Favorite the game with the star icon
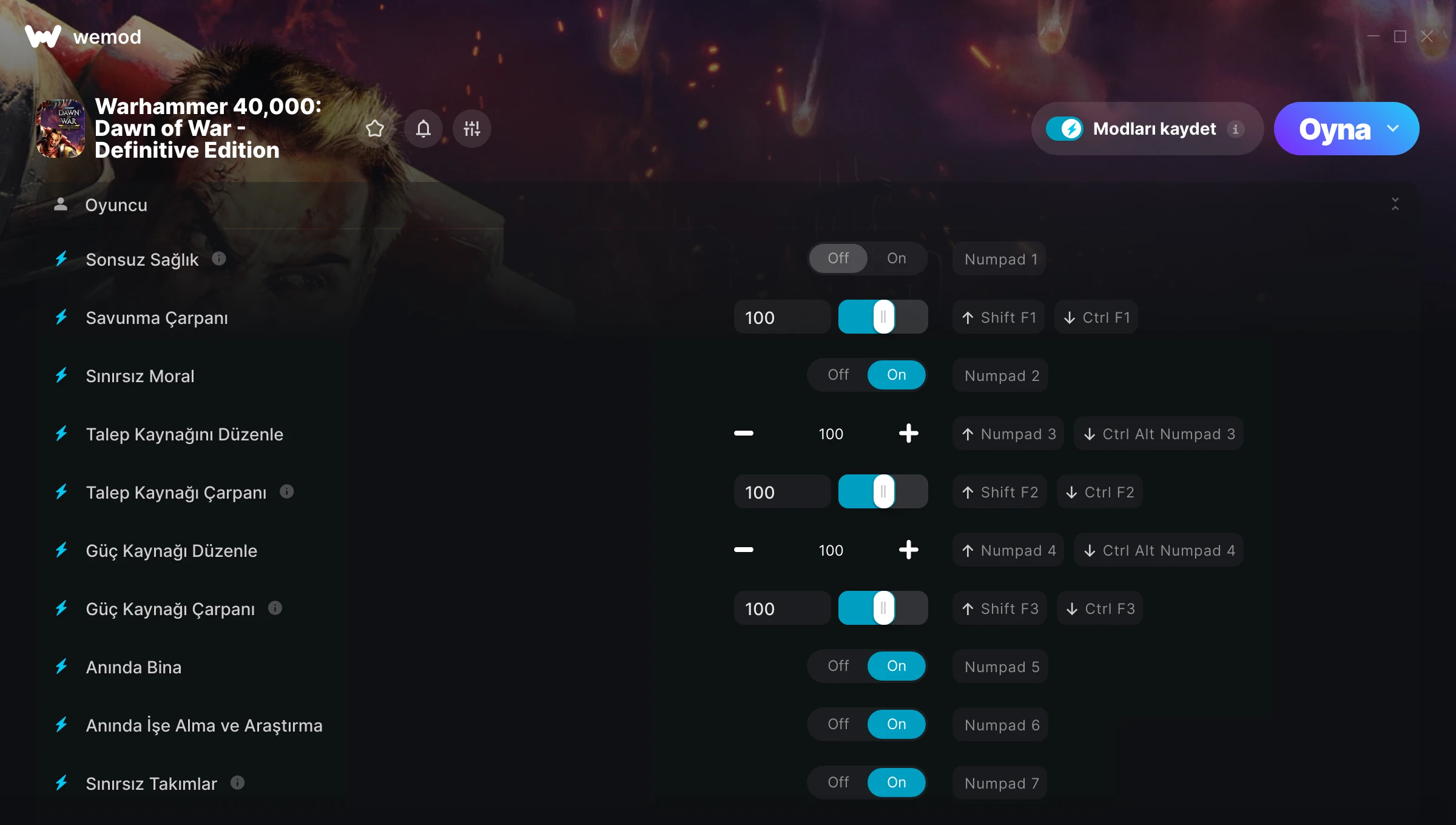Image resolution: width=1456 pixels, height=825 pixels. click(x=375, y=129)
